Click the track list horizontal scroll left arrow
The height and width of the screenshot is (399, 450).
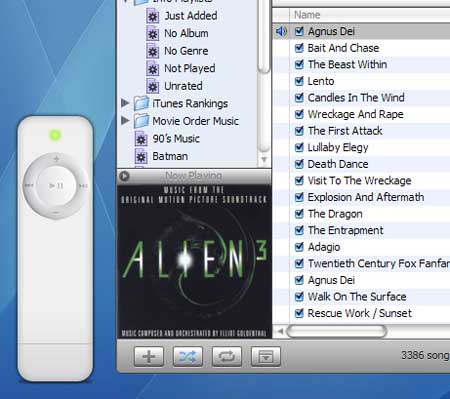click(281, 331)
